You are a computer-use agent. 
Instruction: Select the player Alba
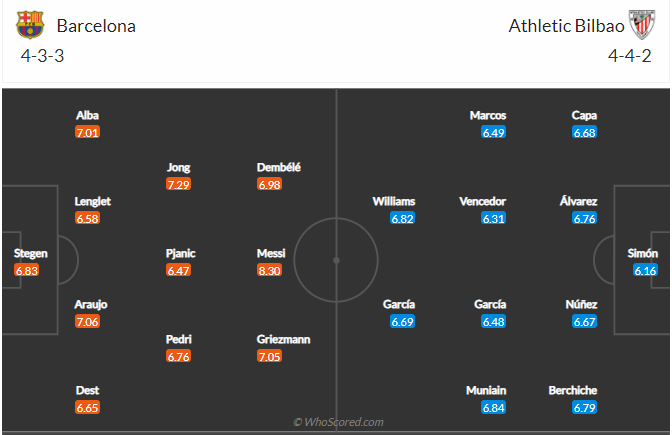click(x=88, y=115)
